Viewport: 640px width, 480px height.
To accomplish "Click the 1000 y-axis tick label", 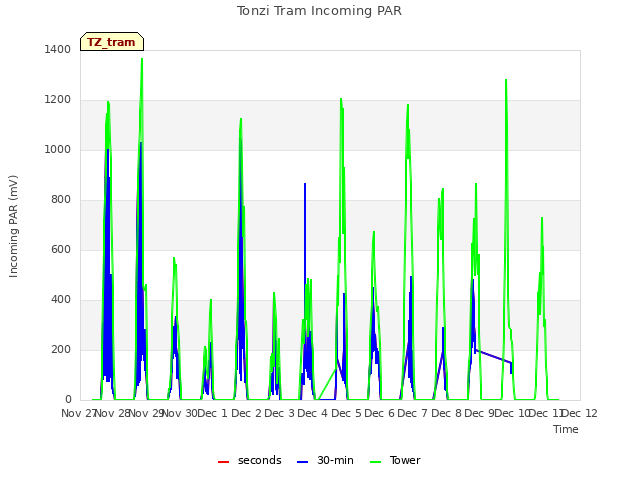I will 58,149.
